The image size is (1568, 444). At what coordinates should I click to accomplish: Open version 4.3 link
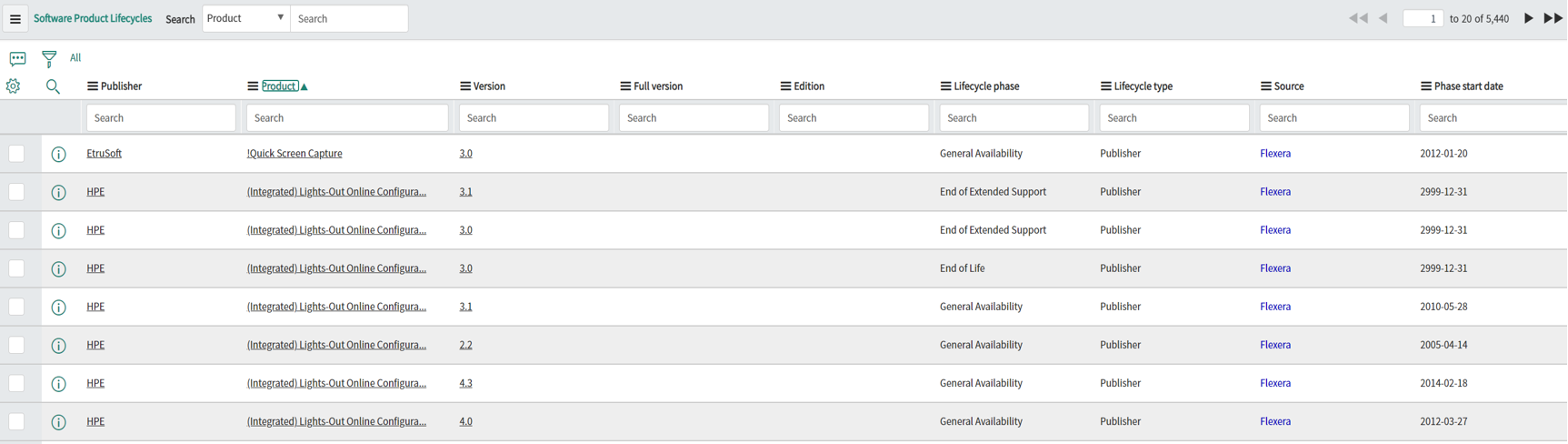[465, 383]
